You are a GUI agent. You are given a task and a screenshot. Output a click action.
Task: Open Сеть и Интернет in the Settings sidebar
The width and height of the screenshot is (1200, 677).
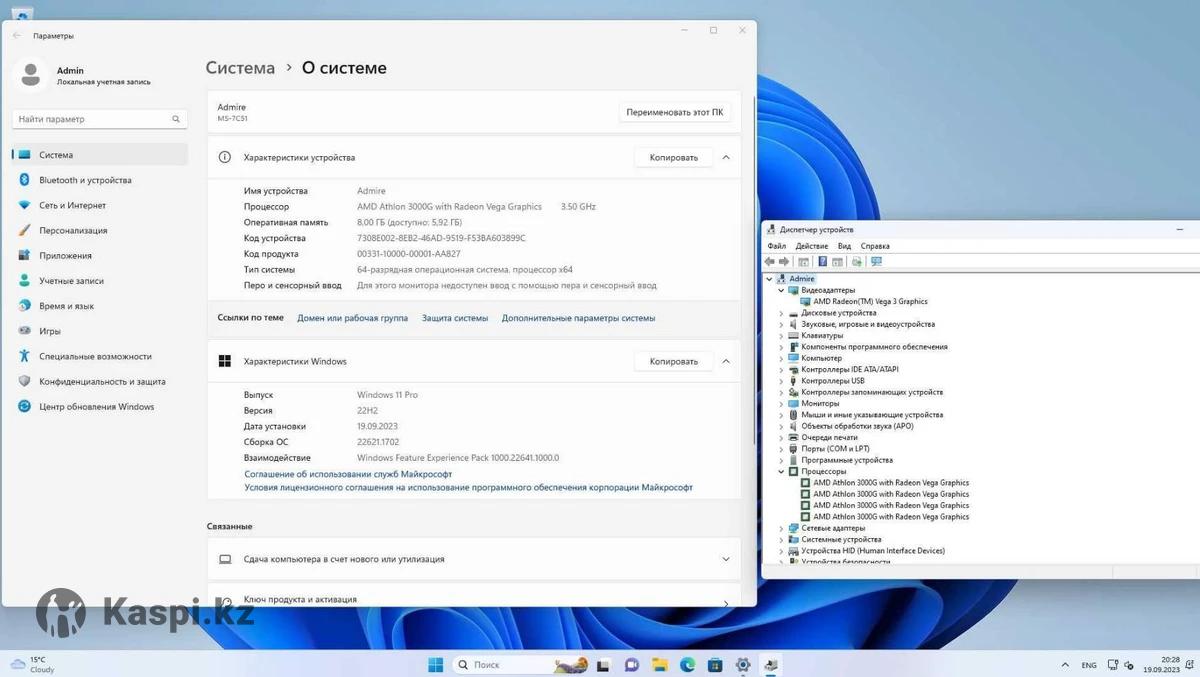(100, 205)
